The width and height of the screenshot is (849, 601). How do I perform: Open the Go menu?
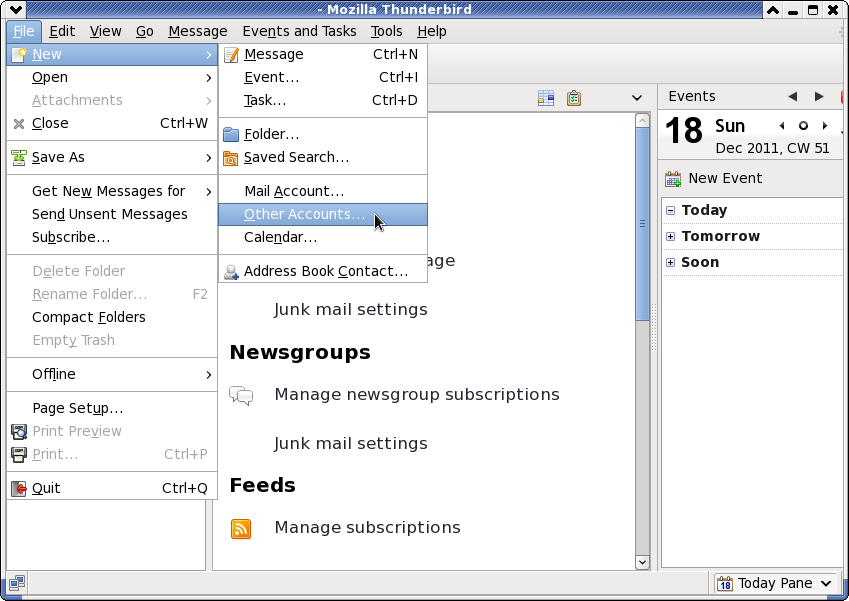tap(145, 31)
